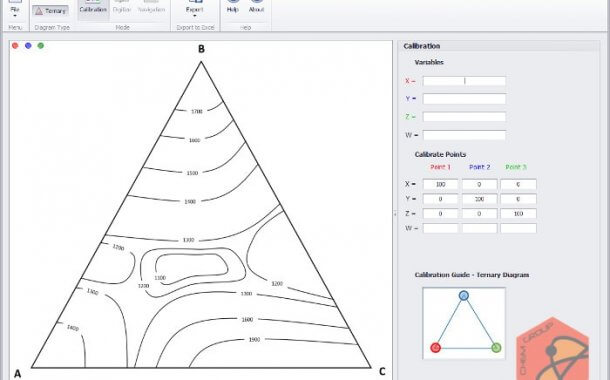Click the X variable input field
Image resolution: width=610 pixels, height=380 pixels.
464,81
